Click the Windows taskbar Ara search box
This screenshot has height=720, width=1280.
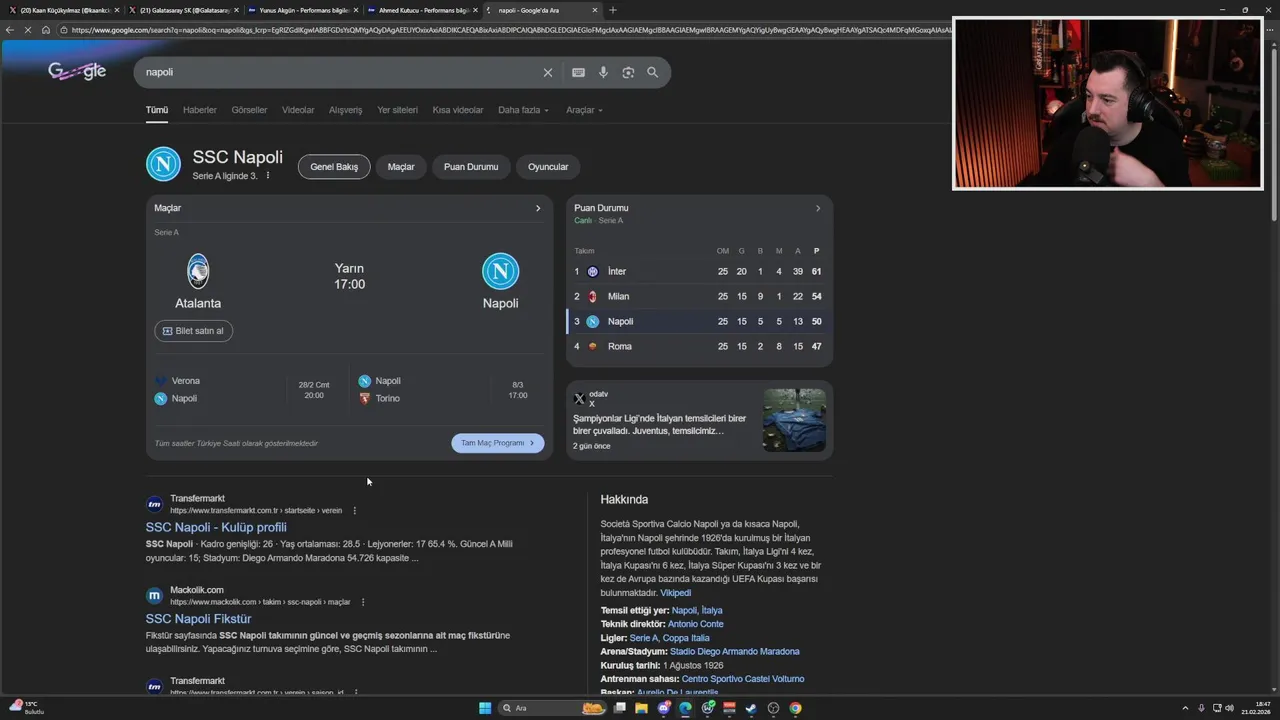[553, 708]
